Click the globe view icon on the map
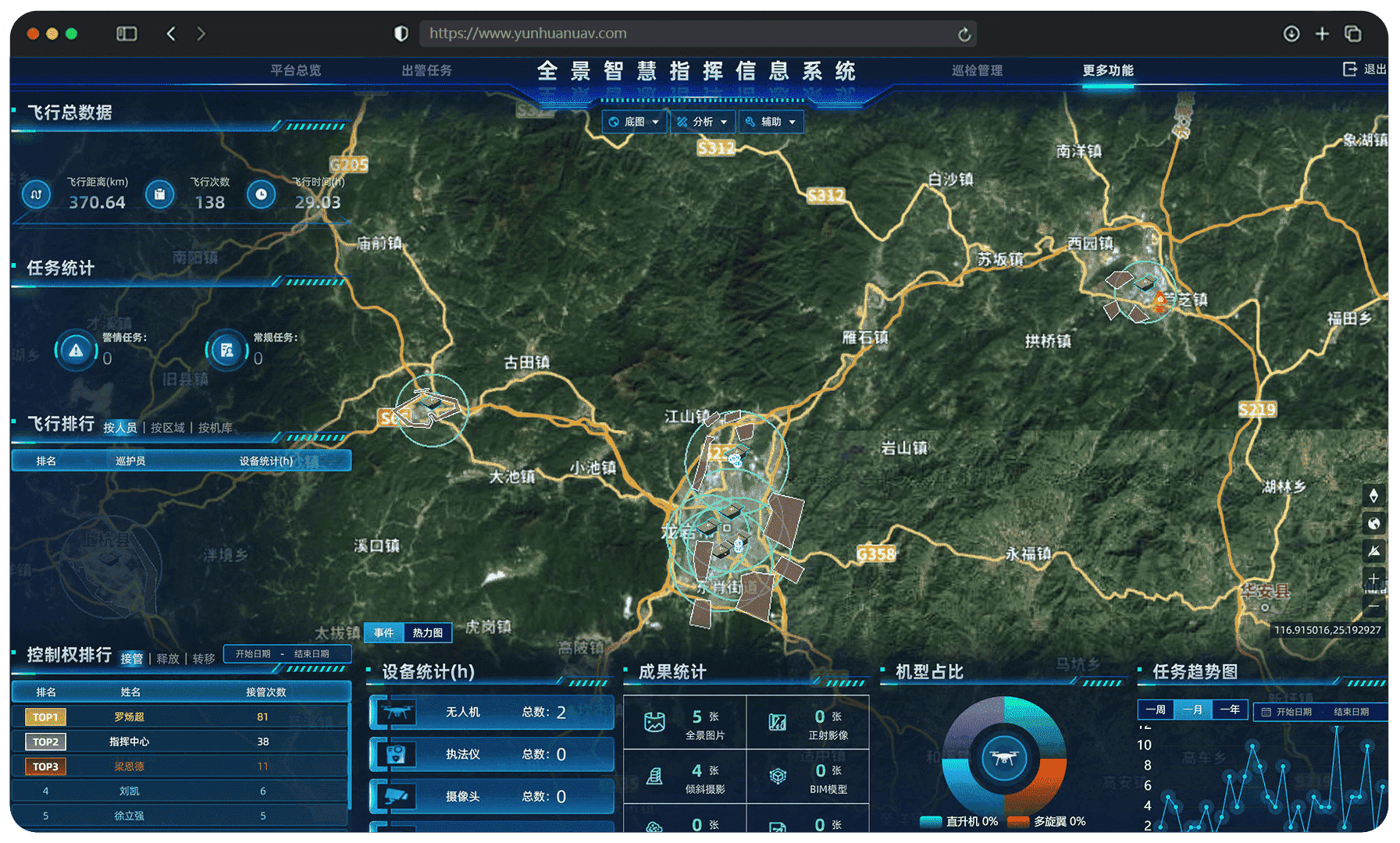 [1373, 523]
